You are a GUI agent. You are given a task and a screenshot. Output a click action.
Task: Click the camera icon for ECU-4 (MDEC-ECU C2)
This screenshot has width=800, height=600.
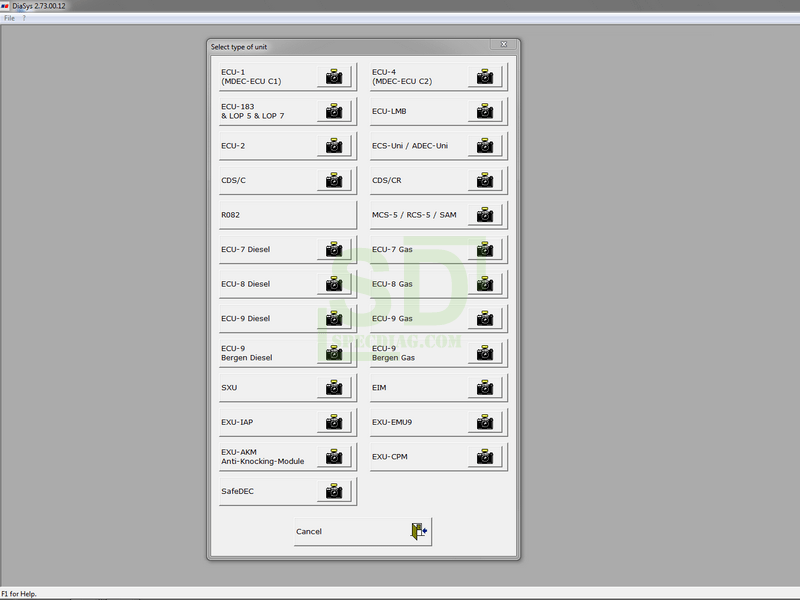coord(485,77)
